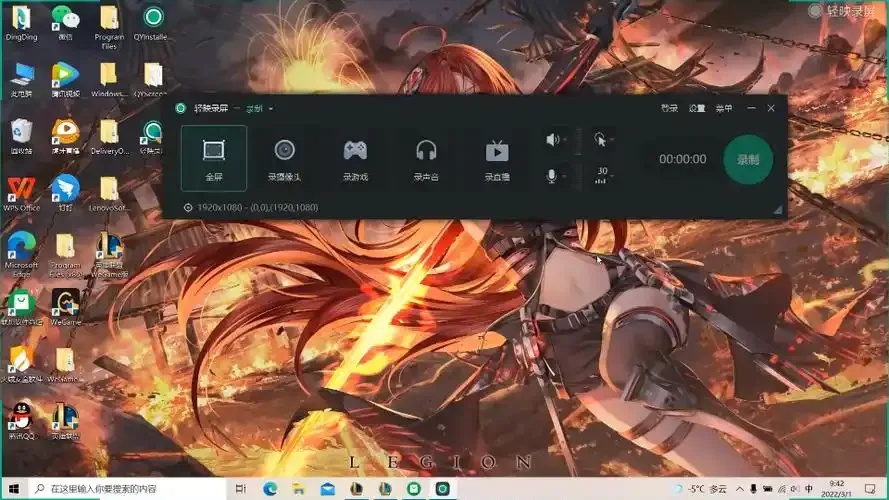Choose audio-only recording headphones icon

(426, 160)
